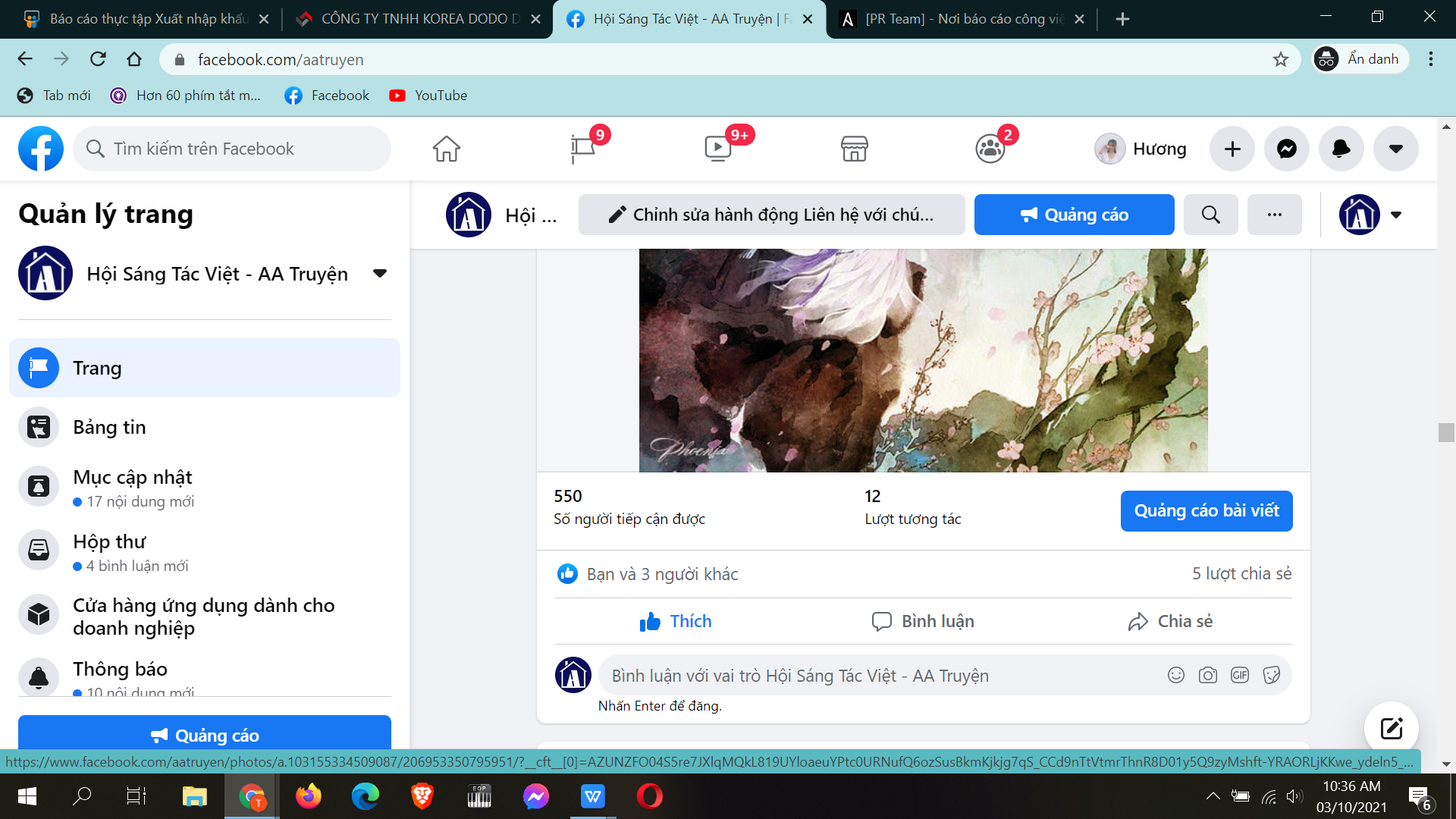
Task: Select Trang in the sidebar
Action: click(x=205, y=368)
